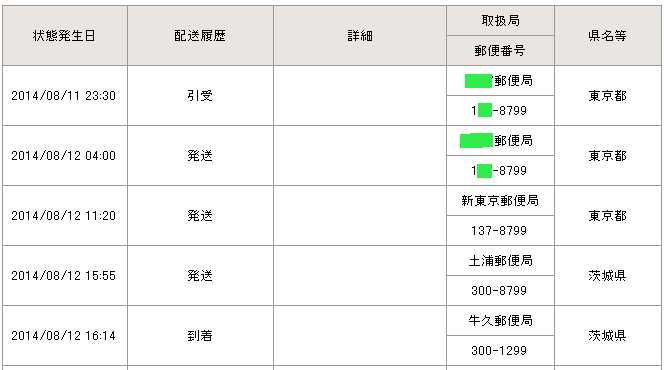The height and width of the screenshot is (370, 664).
Task: Click the 詳細 column header
Action: [360, 36]
